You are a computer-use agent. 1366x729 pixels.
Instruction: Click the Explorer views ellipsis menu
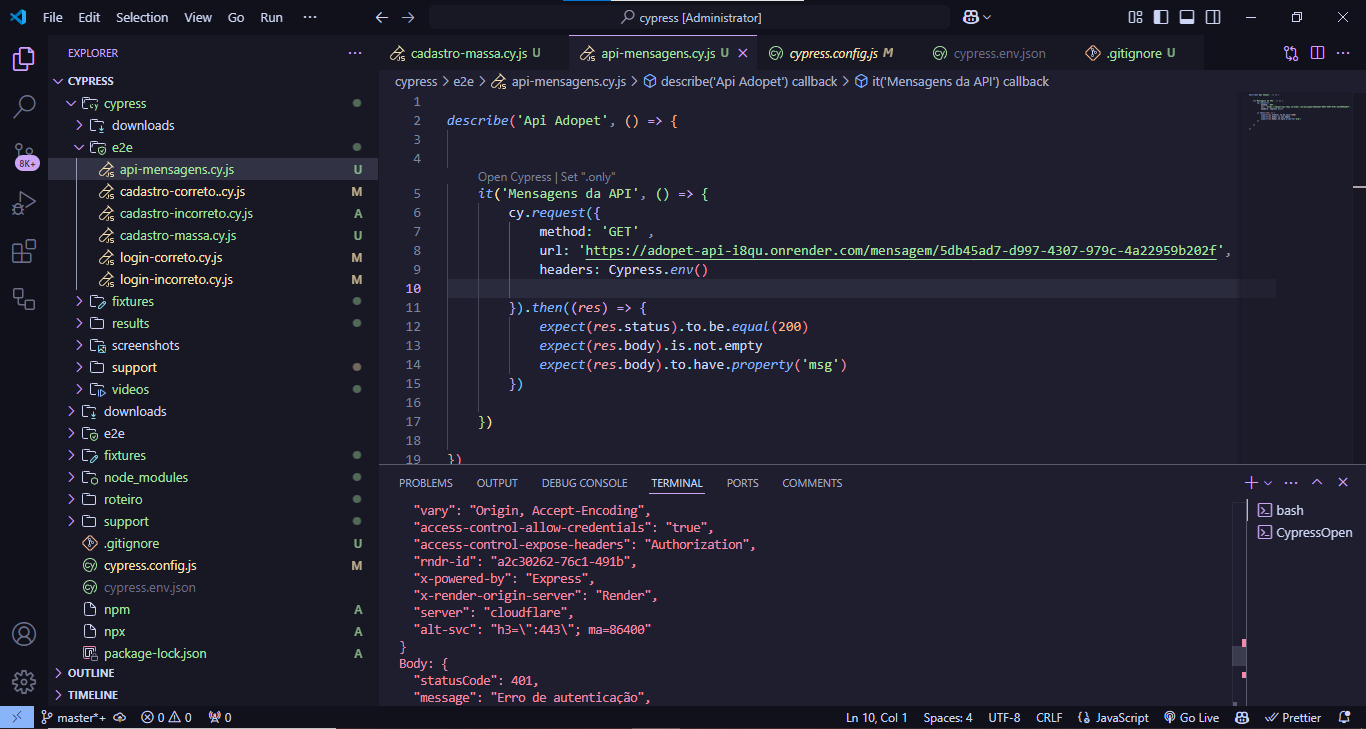[355, 53]
